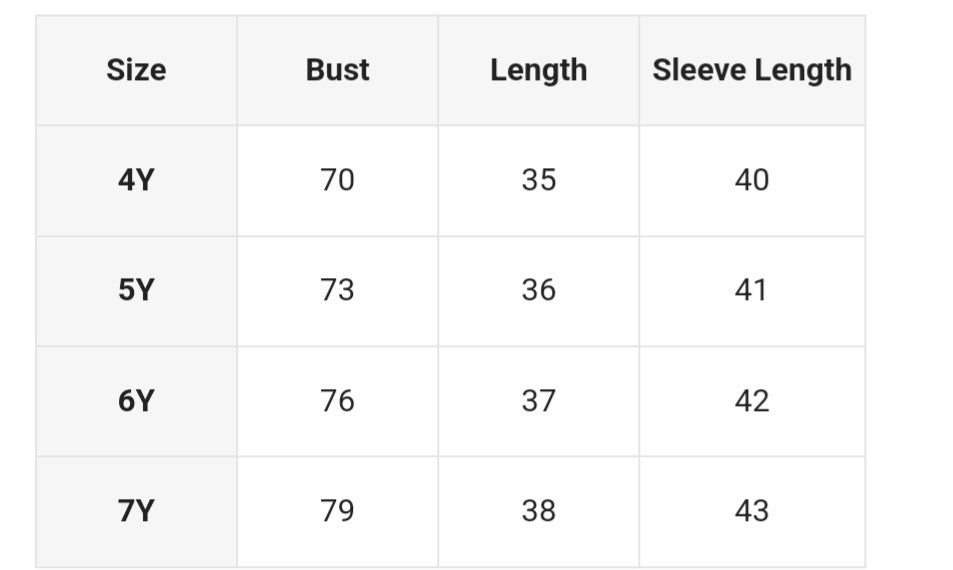Viewport: 953px width, 570px height.
Task: Click the Sleeve Length column header
Action: [x=752, y=70]
